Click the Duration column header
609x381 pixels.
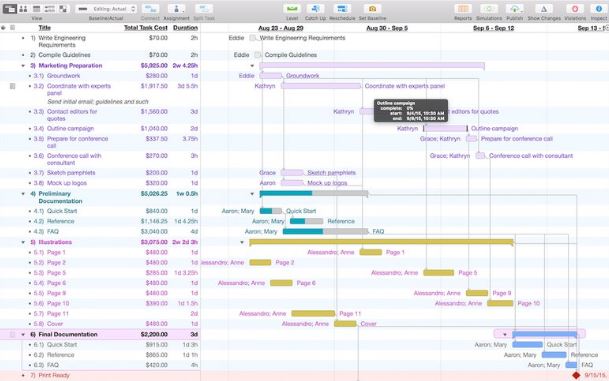185,28
